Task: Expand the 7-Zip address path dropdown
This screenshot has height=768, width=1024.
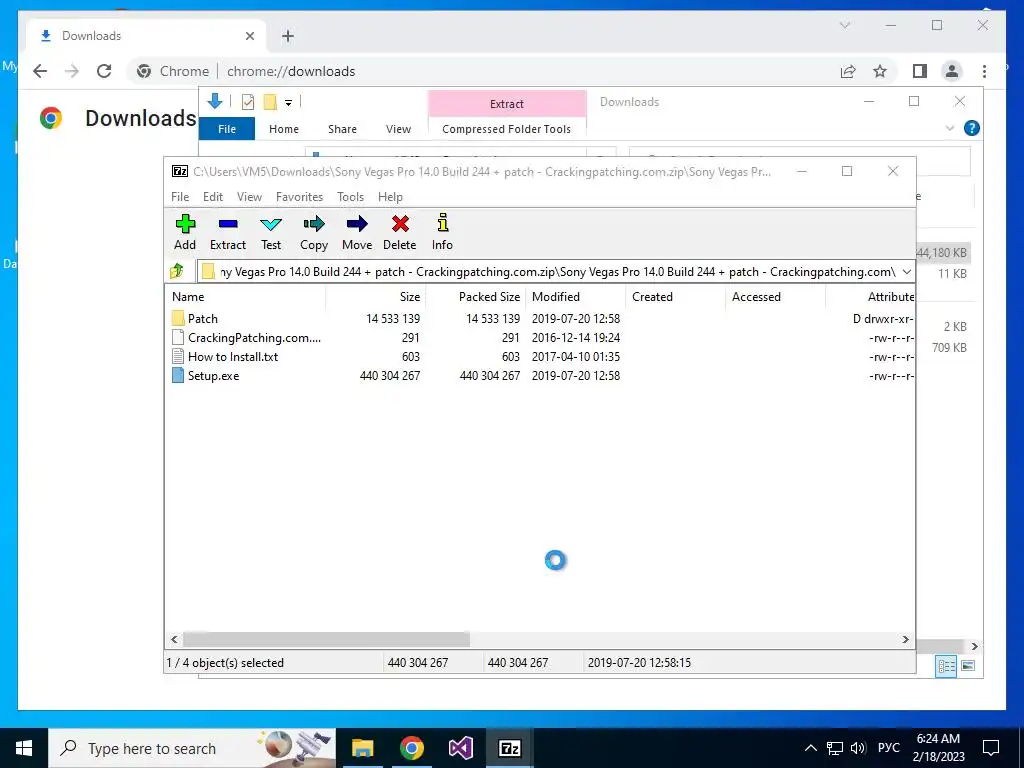Action: point(906,272)
